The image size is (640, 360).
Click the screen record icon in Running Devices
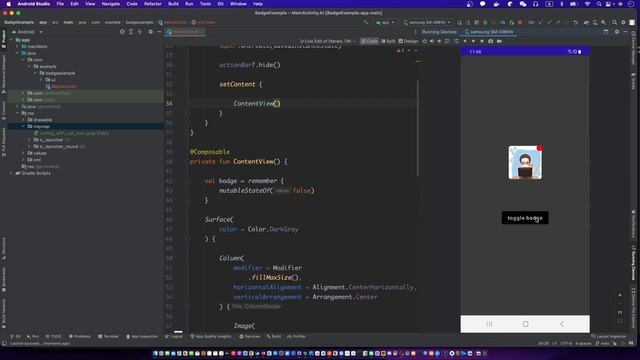point(499,41)
